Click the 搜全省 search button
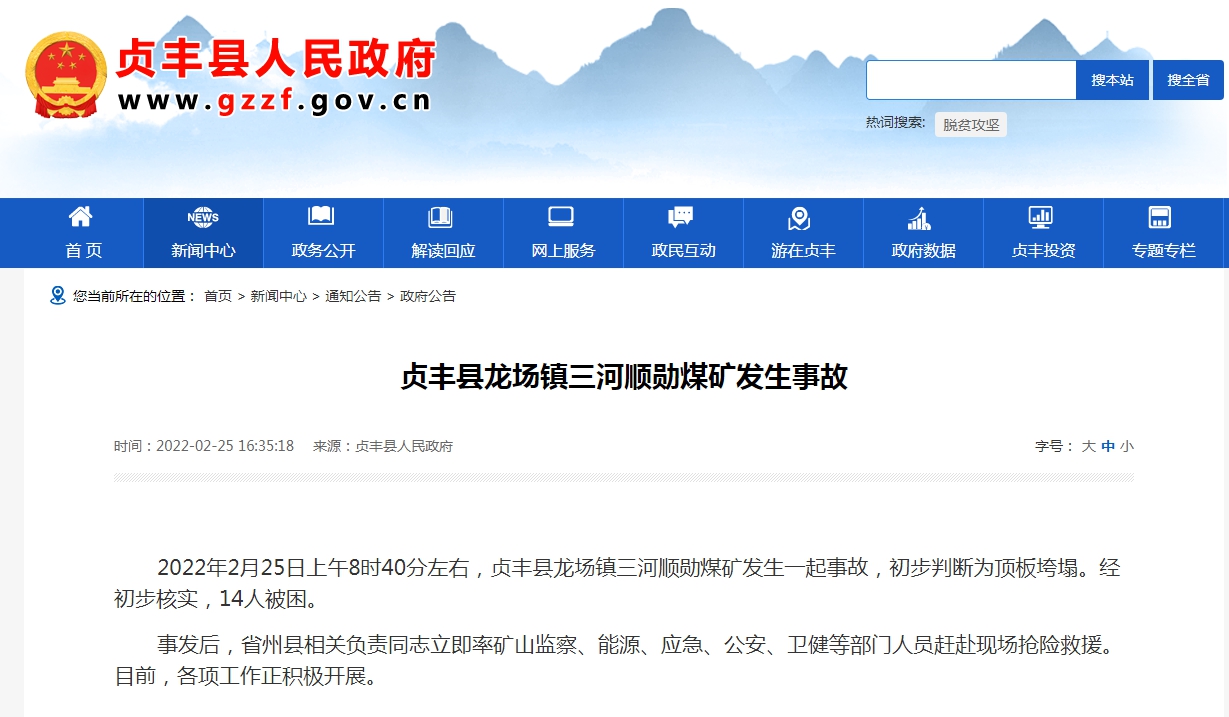The height and width of the screenshot is (717, 1229). (x=1188, y=80)
